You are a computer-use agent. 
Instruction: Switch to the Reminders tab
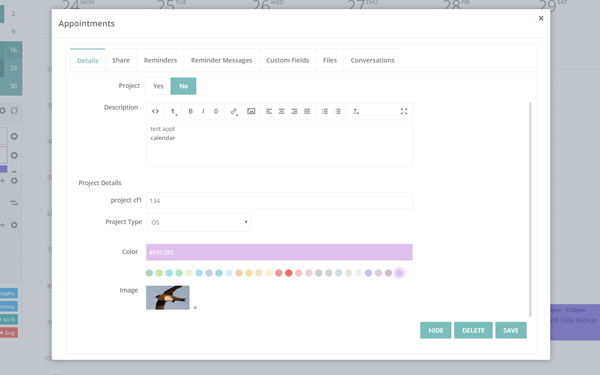(160, 60)
